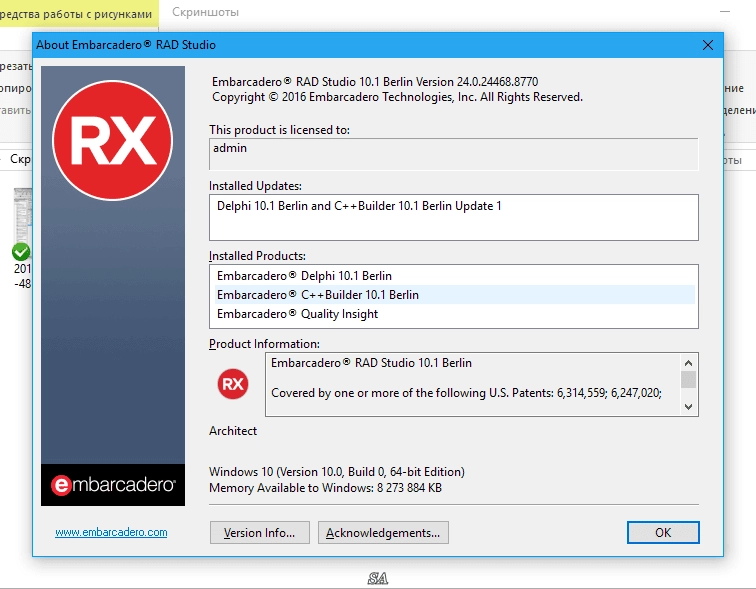Image resolution: width=756 pixels, height=589 pixels.
Task: Click the Product Information scrollbar thumb
Action: [x=688, y=379]
